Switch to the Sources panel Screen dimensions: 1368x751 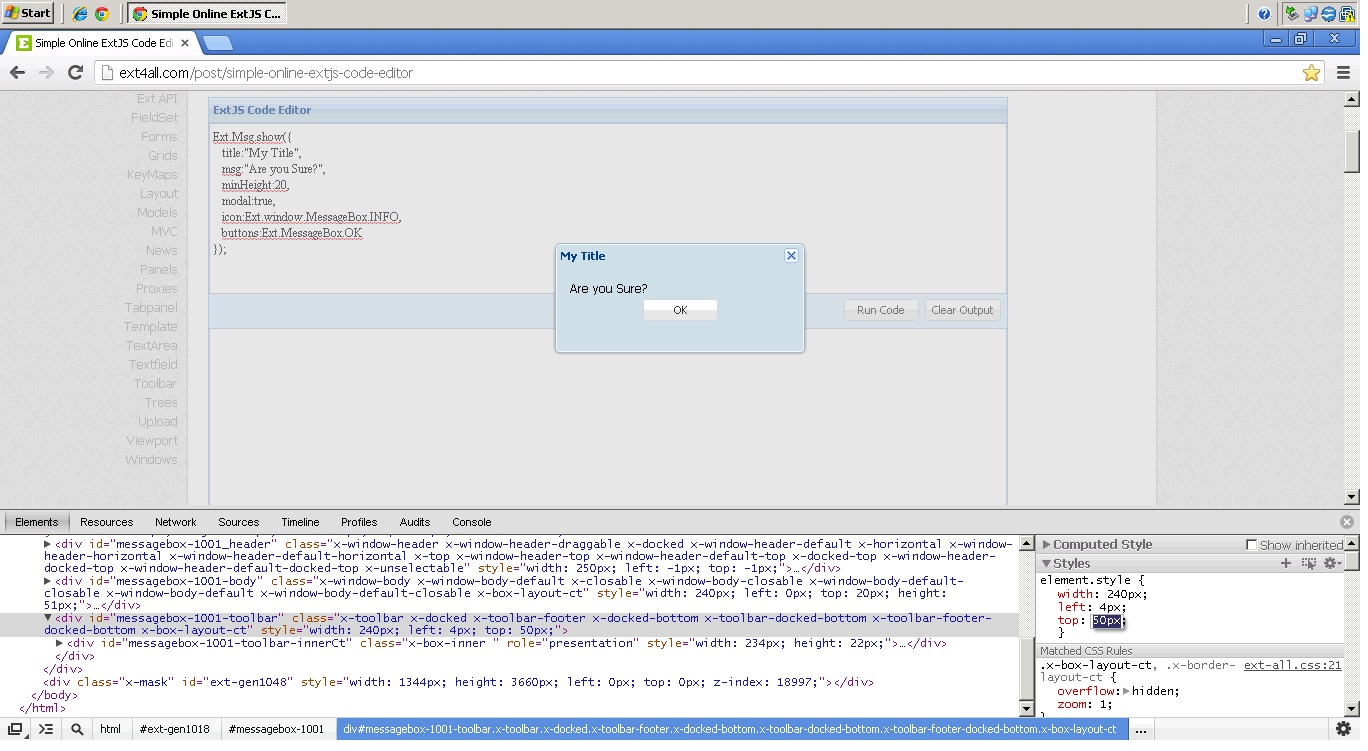click(x=239, y=522)
